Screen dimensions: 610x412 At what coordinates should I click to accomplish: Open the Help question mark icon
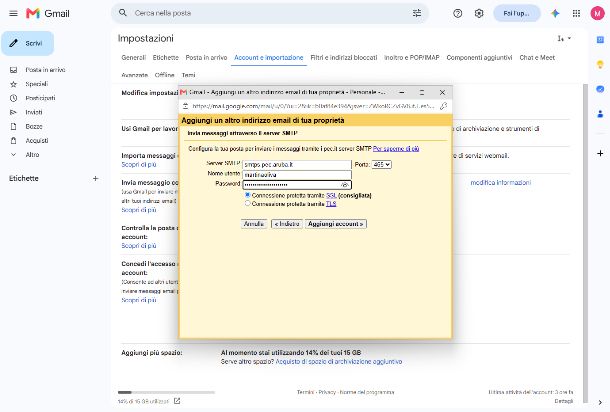point(458,13)
